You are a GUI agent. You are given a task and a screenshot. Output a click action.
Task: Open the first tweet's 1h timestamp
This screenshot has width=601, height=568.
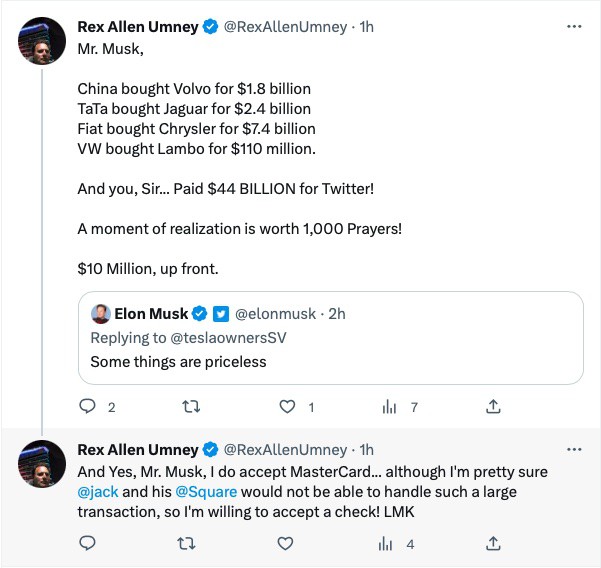click(366, 28)
